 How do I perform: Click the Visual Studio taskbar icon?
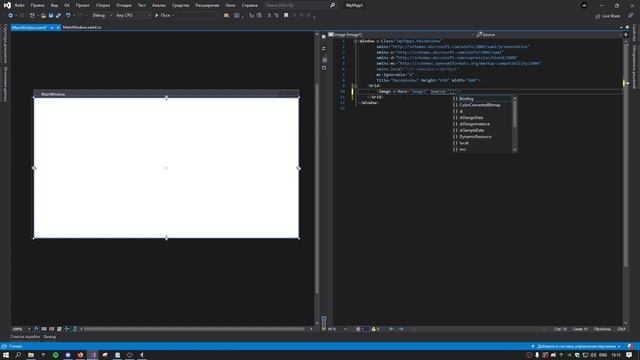[92, 355]
